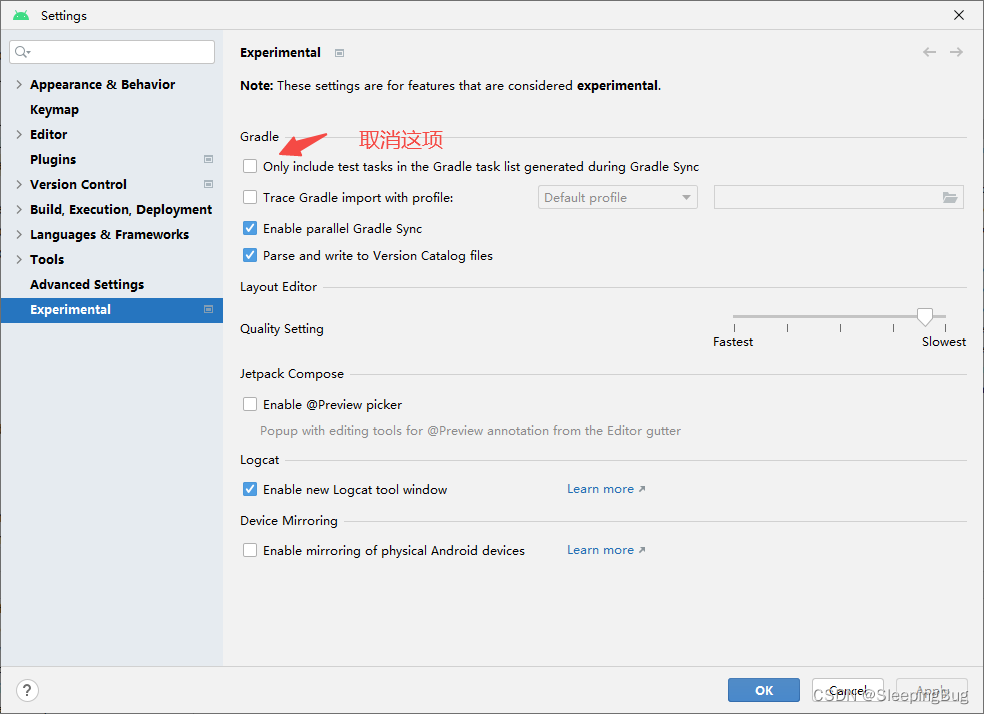Open the Keymap settings page
The image size is (984, 714).
tap(54, 109)
